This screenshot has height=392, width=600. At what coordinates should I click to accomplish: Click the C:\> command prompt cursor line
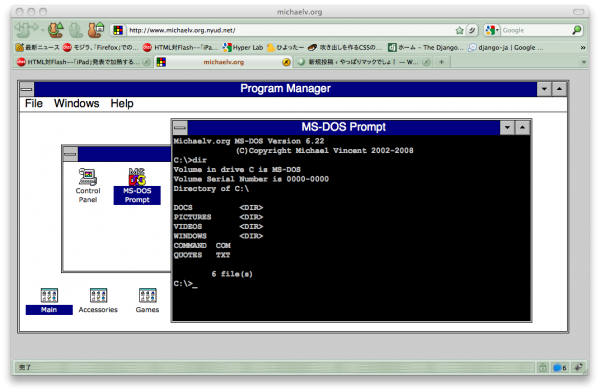click(x=186, y=284)
